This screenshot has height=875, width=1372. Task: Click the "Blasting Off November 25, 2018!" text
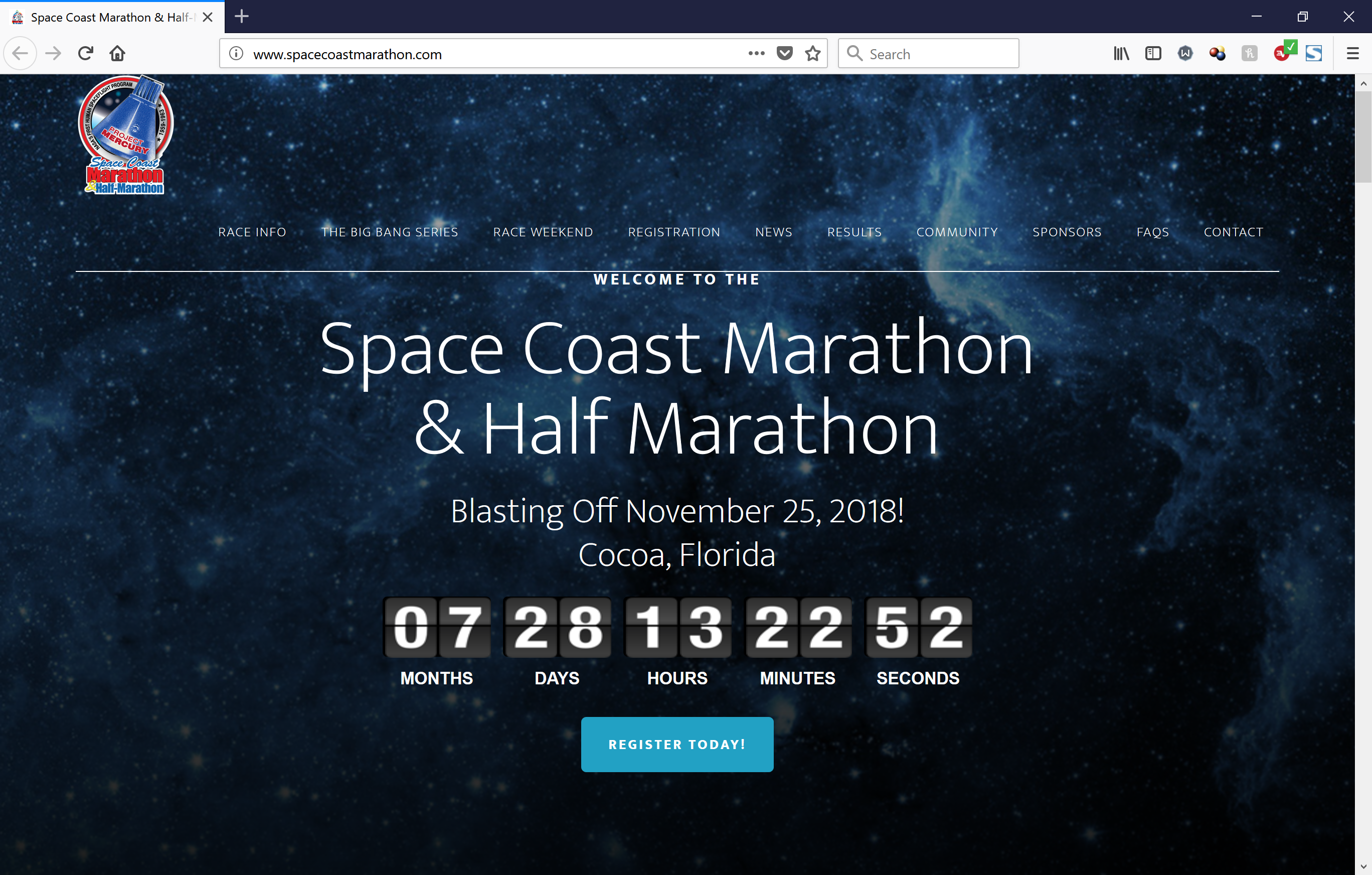click(x=677, y=511)
